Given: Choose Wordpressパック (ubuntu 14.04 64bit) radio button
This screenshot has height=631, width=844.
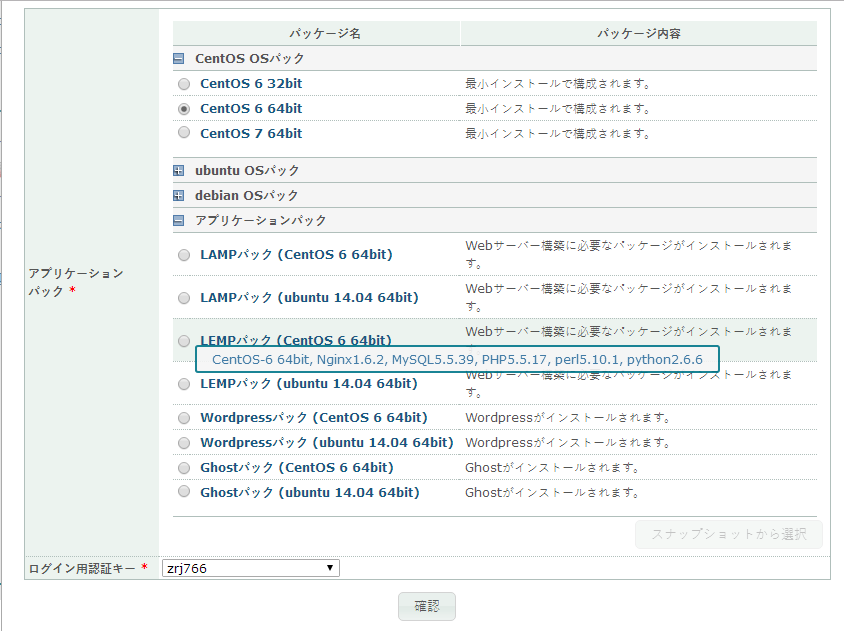Looking at the screenshot, I should click(184, 443).
